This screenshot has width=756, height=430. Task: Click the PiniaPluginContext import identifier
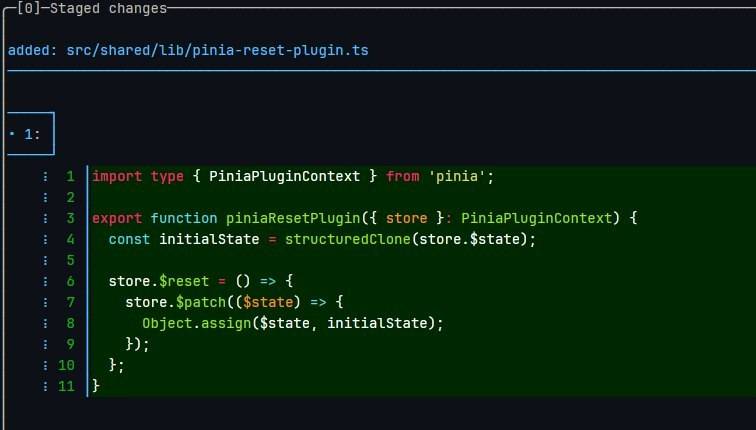click(284, 176)
